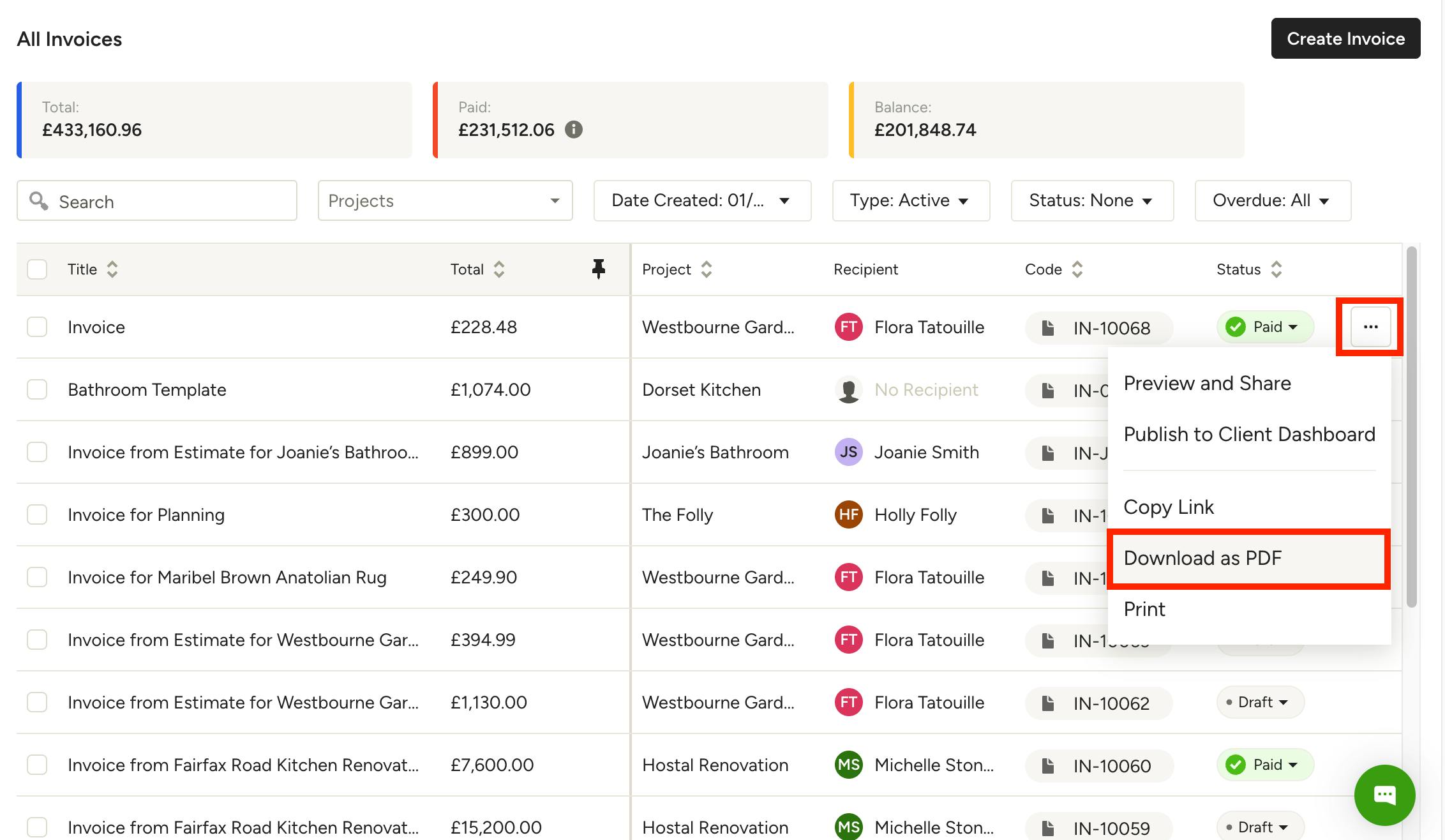1445x840 pixels.
Task: Open the Dorset Kitchen project link
Action: (701, 389)
